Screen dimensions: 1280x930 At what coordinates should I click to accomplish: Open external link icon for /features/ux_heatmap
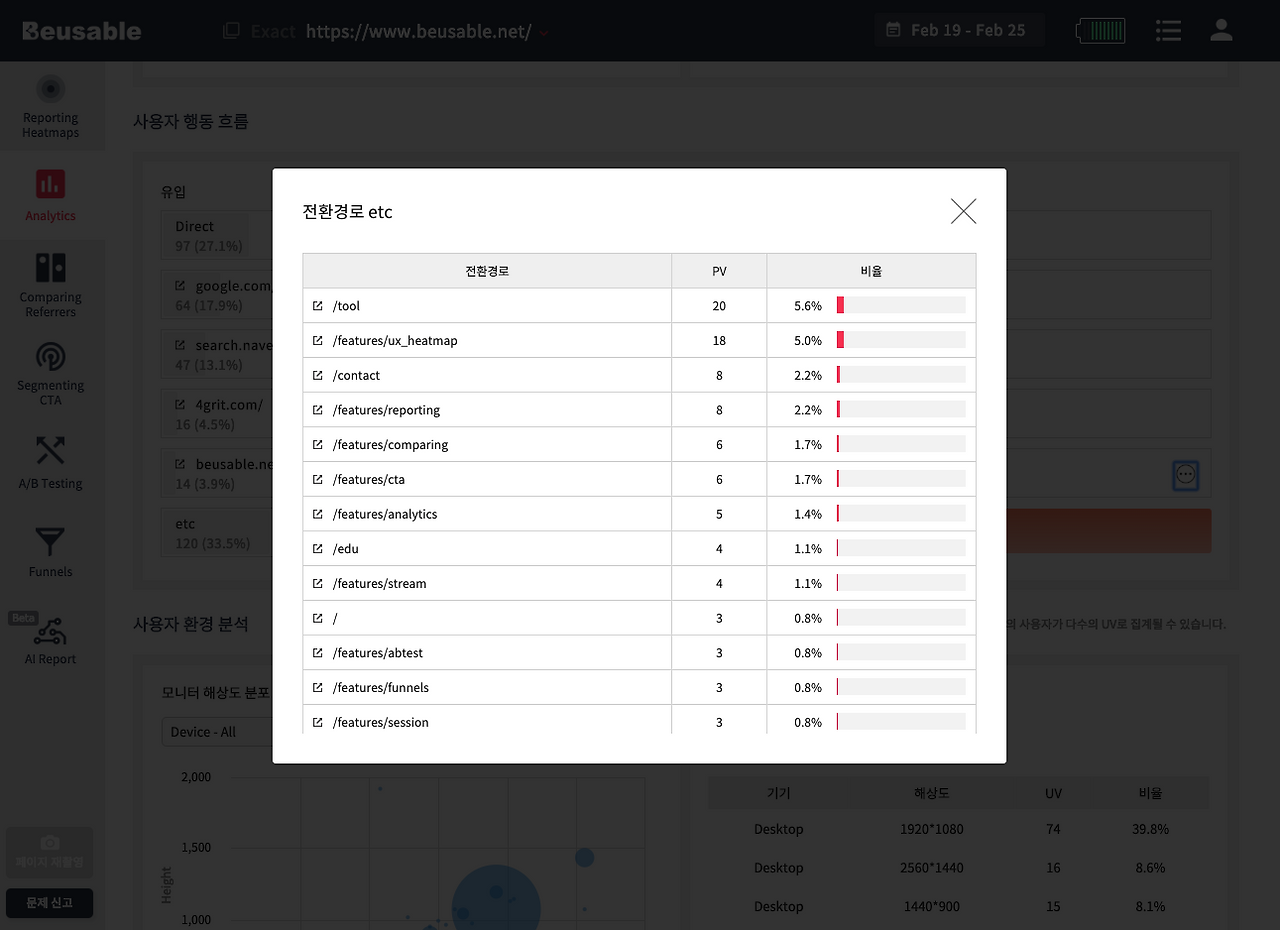[318, 341]
